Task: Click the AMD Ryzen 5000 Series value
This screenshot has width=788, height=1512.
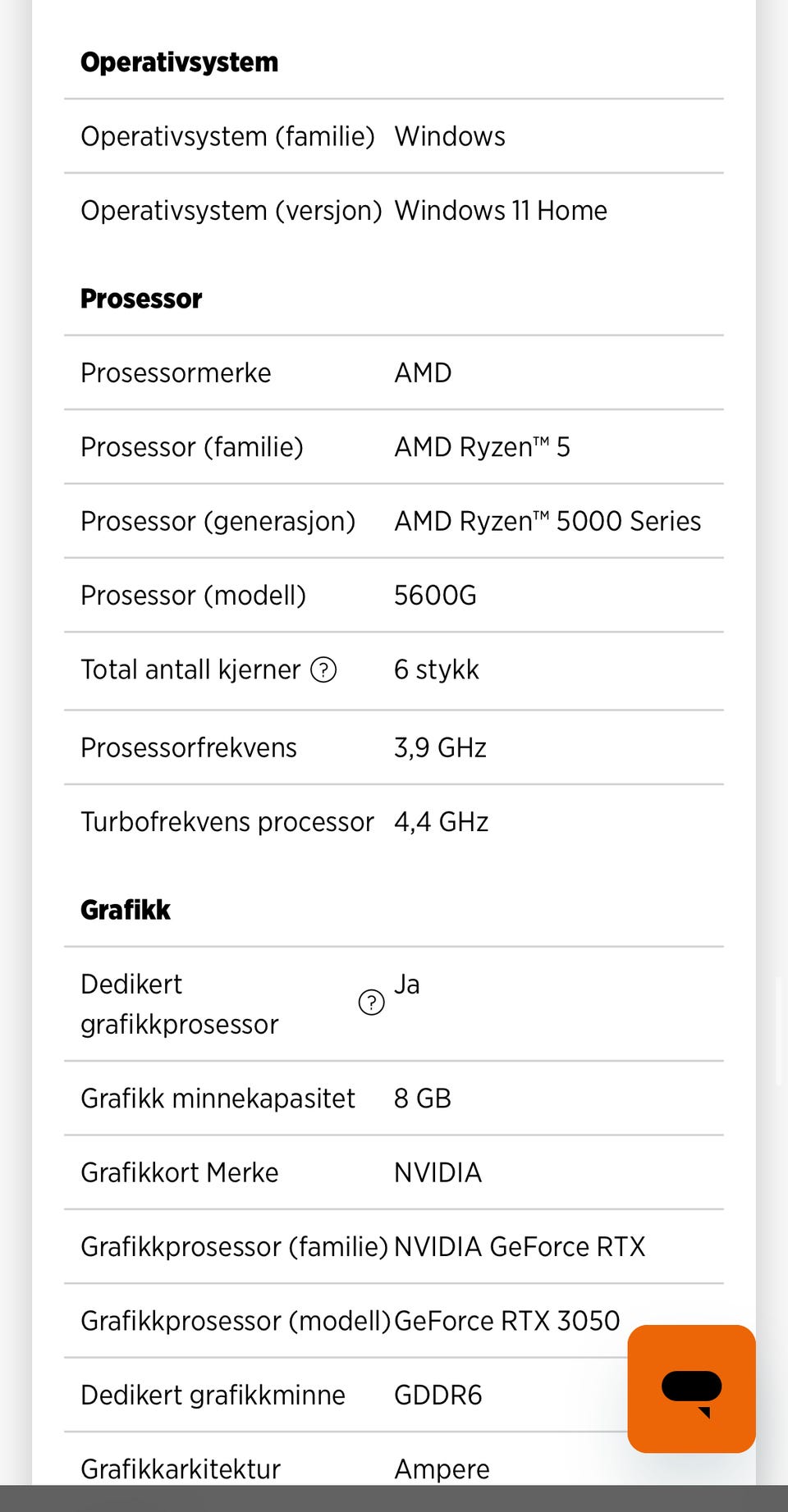Action: click(547, 522)
